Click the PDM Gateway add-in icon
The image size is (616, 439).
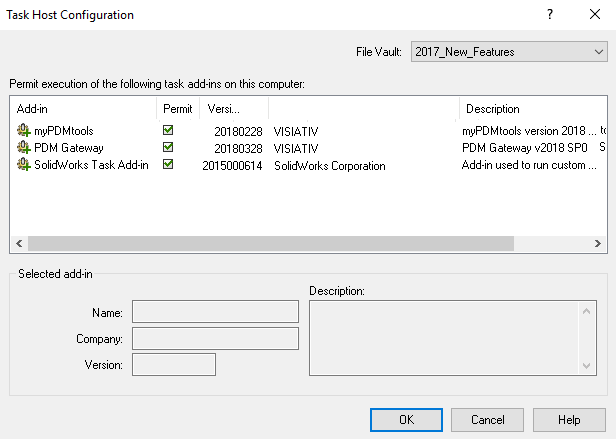[24, 147]
